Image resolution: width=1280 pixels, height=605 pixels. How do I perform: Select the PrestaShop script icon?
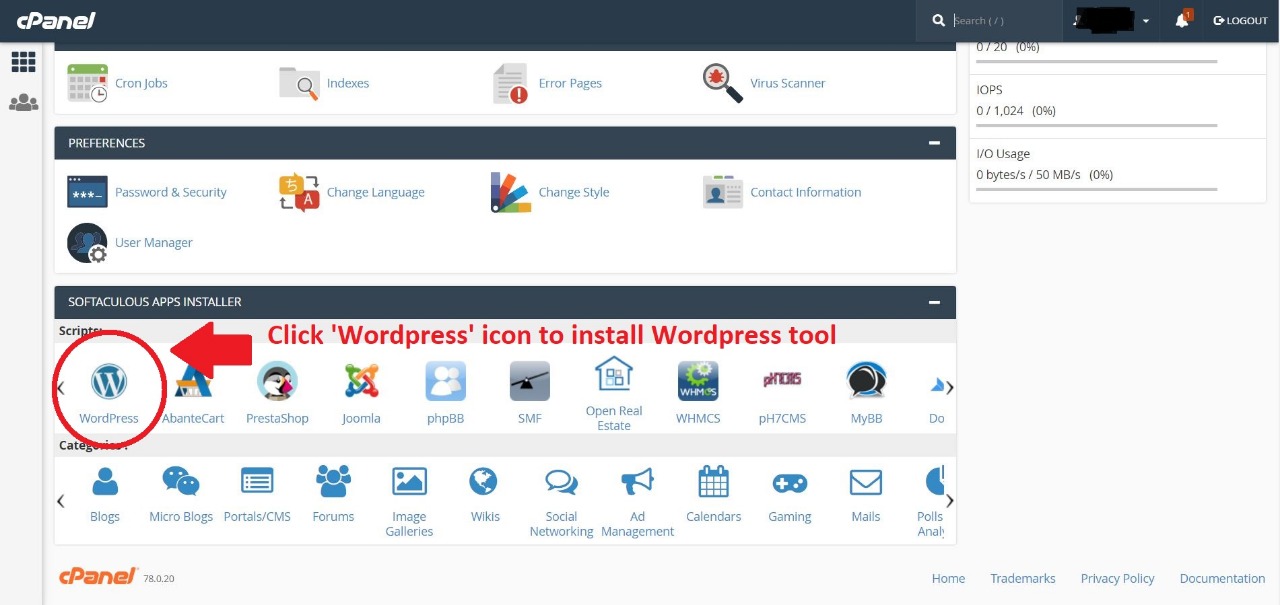click(x=277, y=381)
